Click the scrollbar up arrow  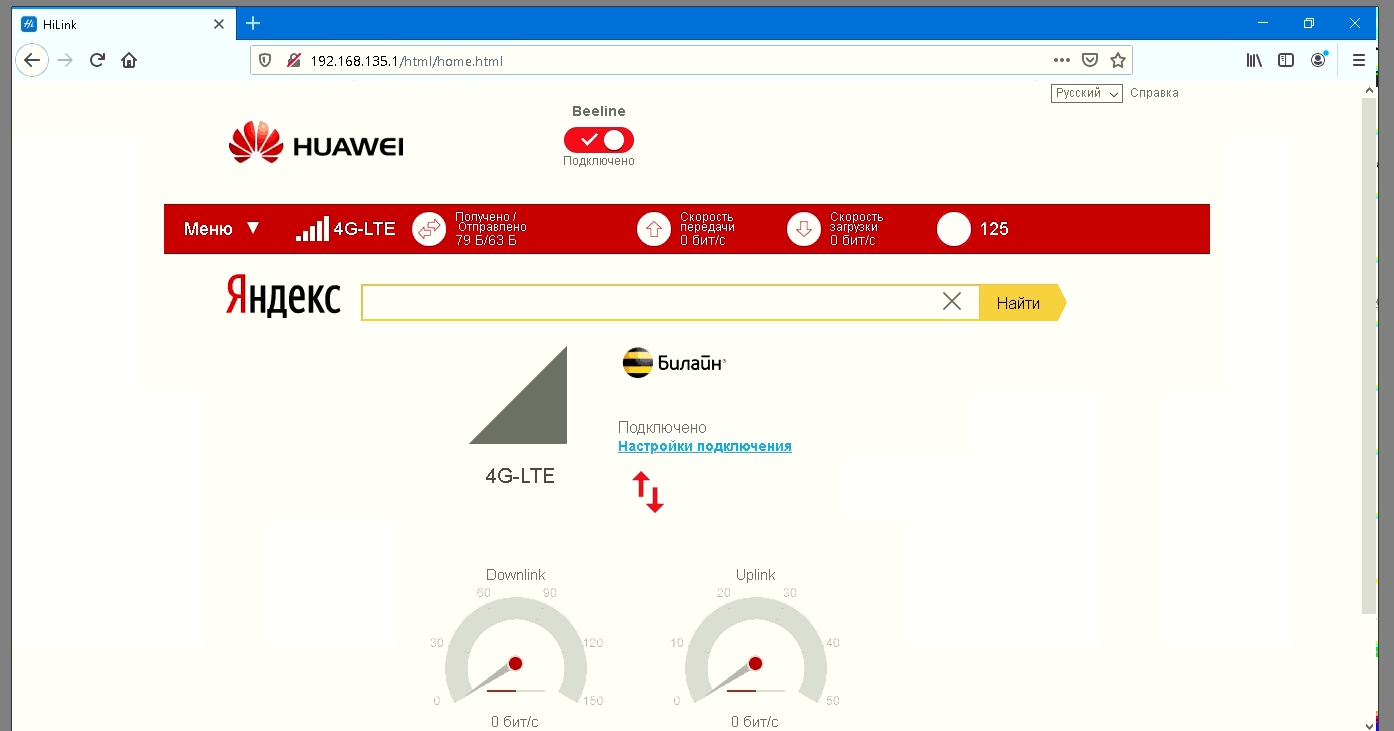click(1369, 90)
